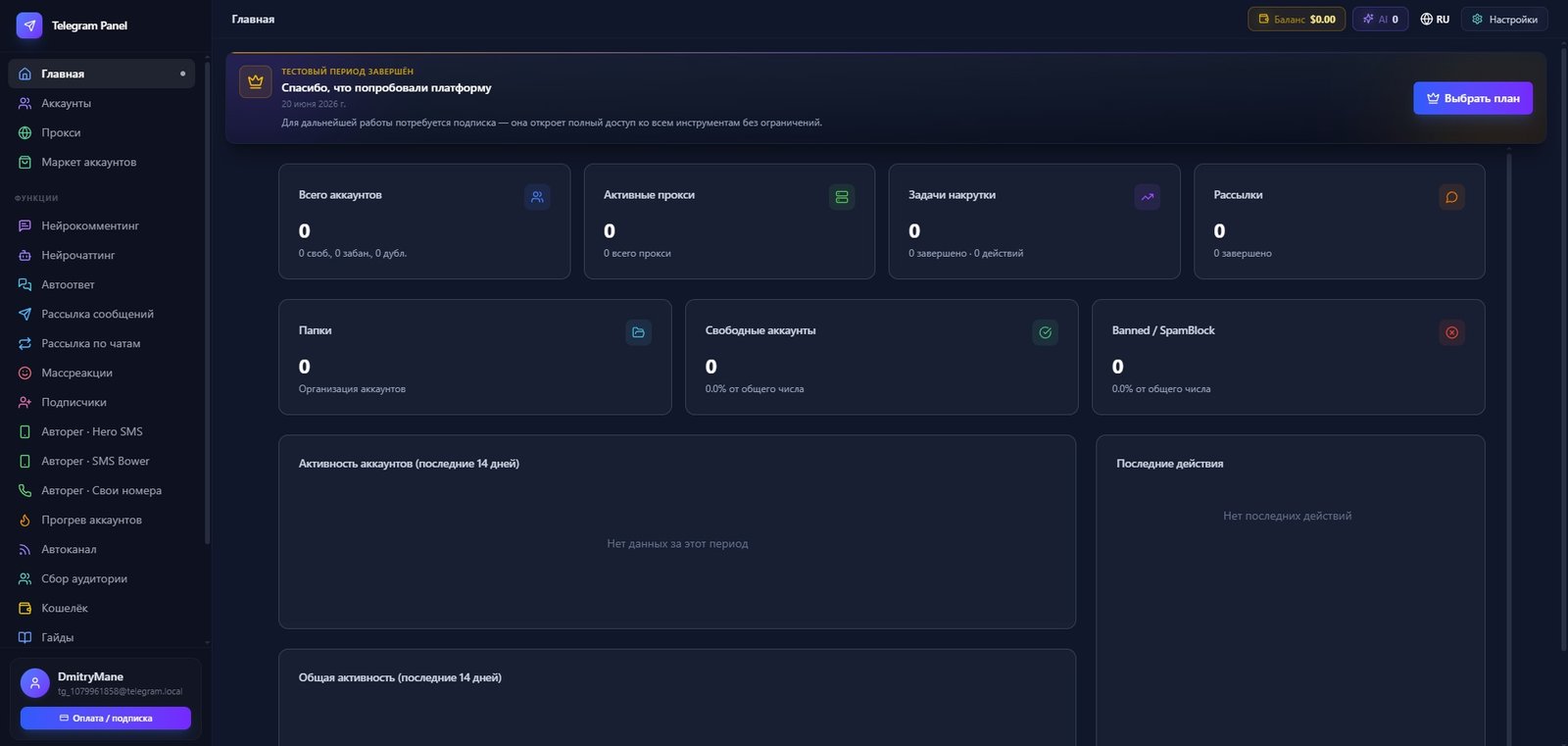Click 'Активность аккаунтов (последние 14 дней)' heading

click(409, 464)
